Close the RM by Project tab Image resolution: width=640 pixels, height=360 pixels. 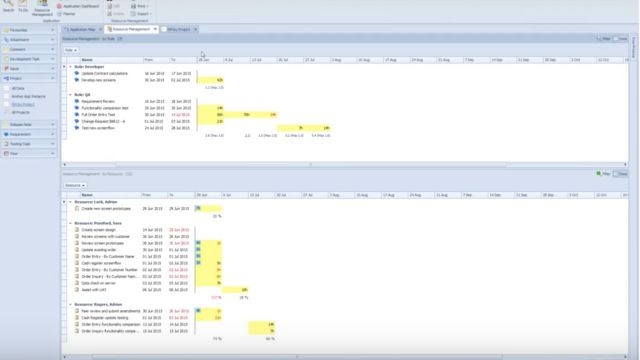tap(196, 29)
